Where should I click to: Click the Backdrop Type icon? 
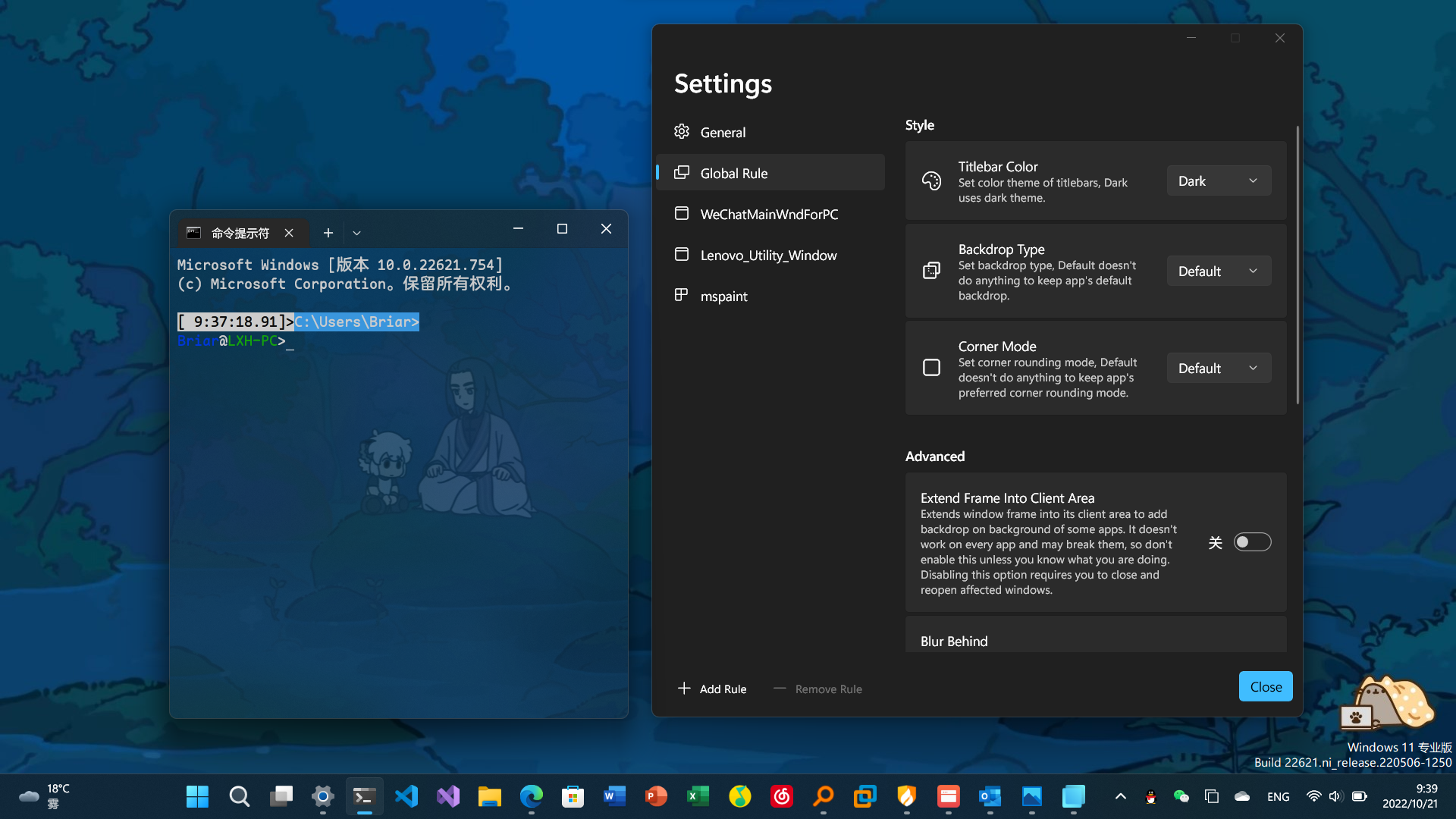point(931,270)
